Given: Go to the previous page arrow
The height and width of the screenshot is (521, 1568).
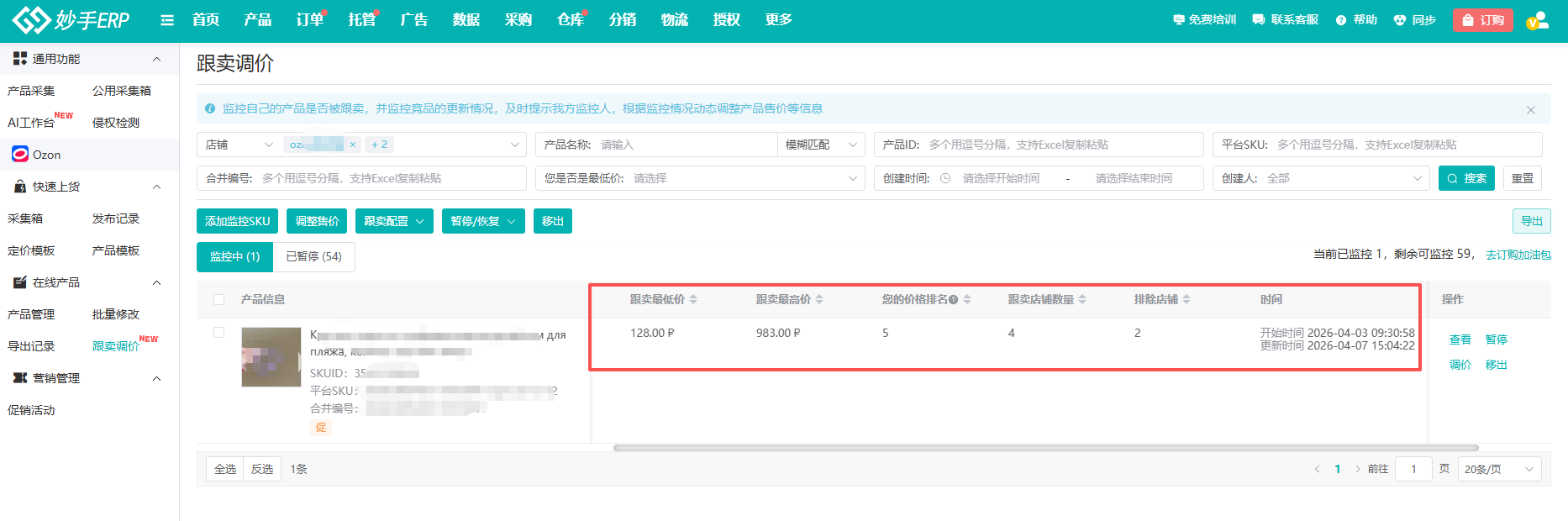Looking at the screenshot, I should click(1317, 469).
